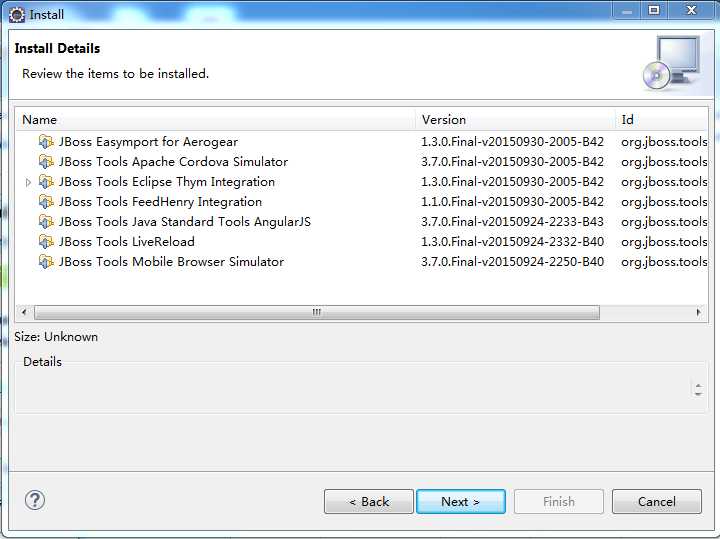Viewport: 720px width, 539px height.
Task: Click the Id cell of the LiveReload row
Action: tap(664, 241)
